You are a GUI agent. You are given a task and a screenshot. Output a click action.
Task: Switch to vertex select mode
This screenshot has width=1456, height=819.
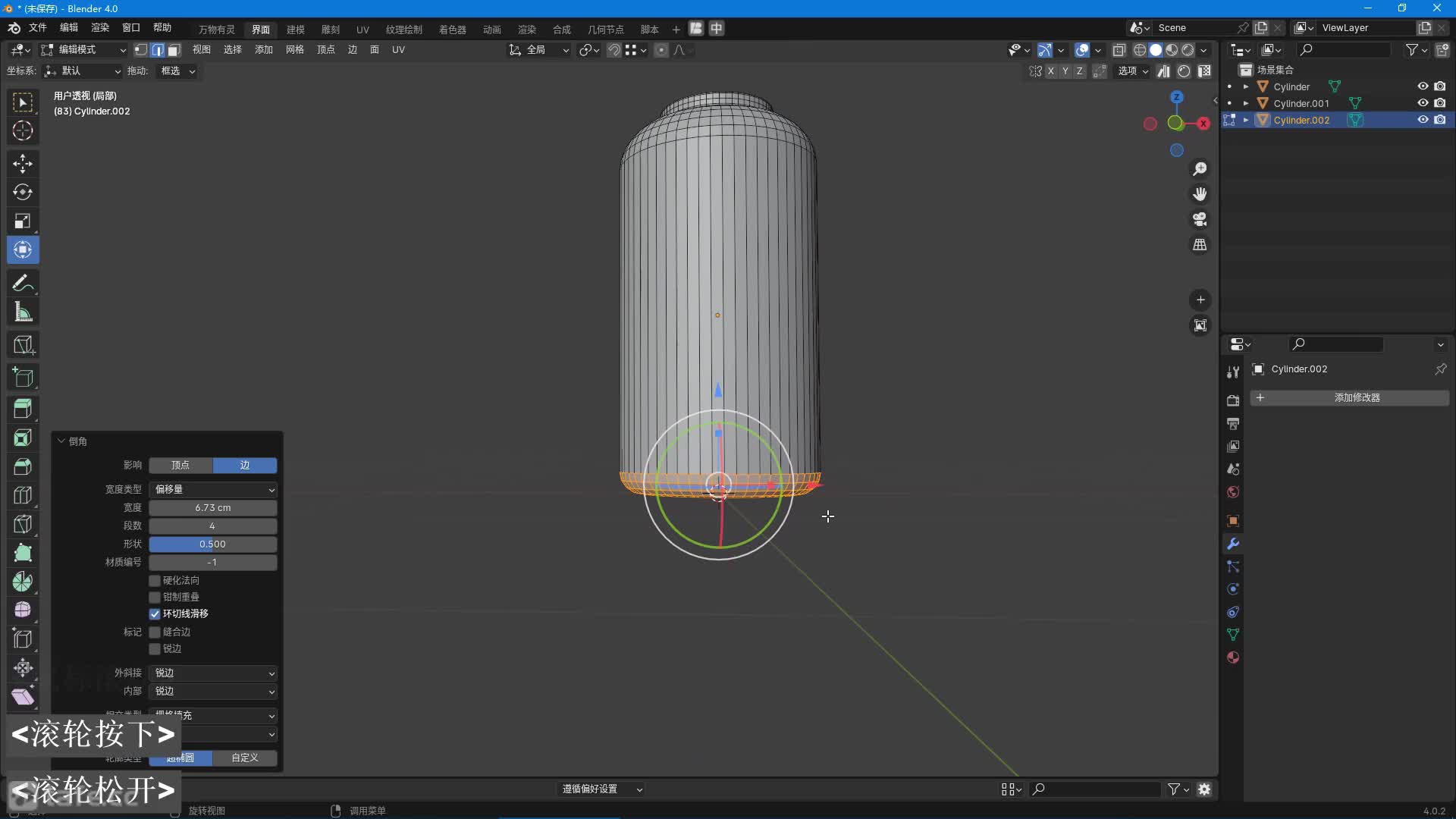(x=141, y=50)
